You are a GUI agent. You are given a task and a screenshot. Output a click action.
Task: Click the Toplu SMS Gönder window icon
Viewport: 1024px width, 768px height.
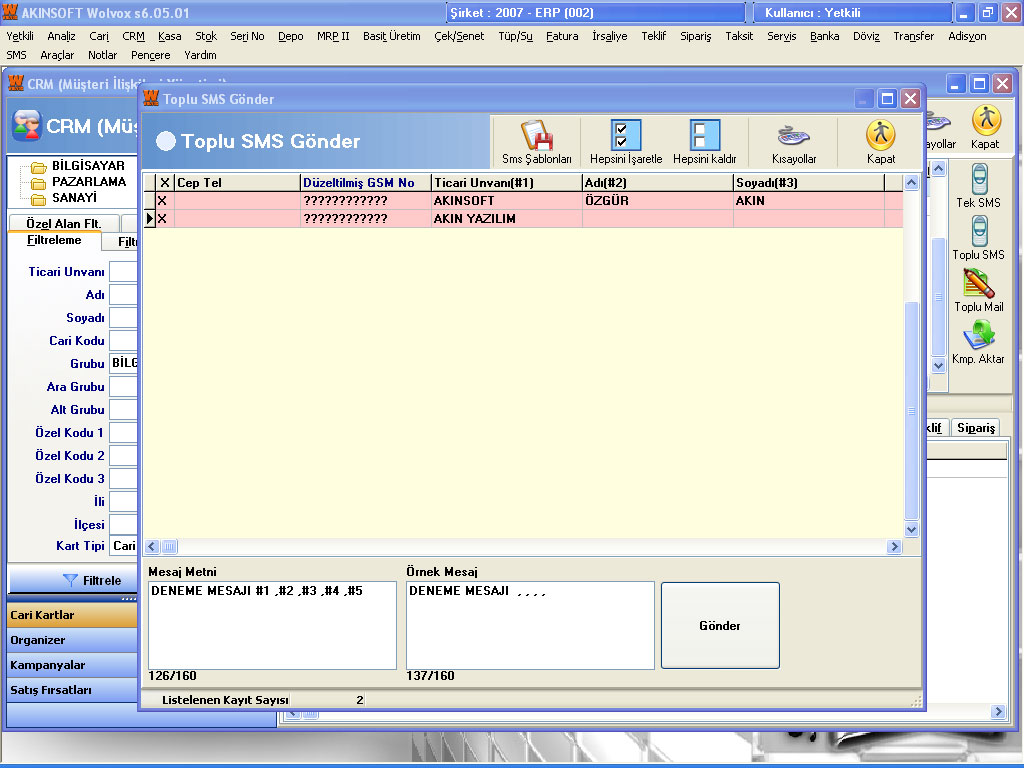(151, 98)
